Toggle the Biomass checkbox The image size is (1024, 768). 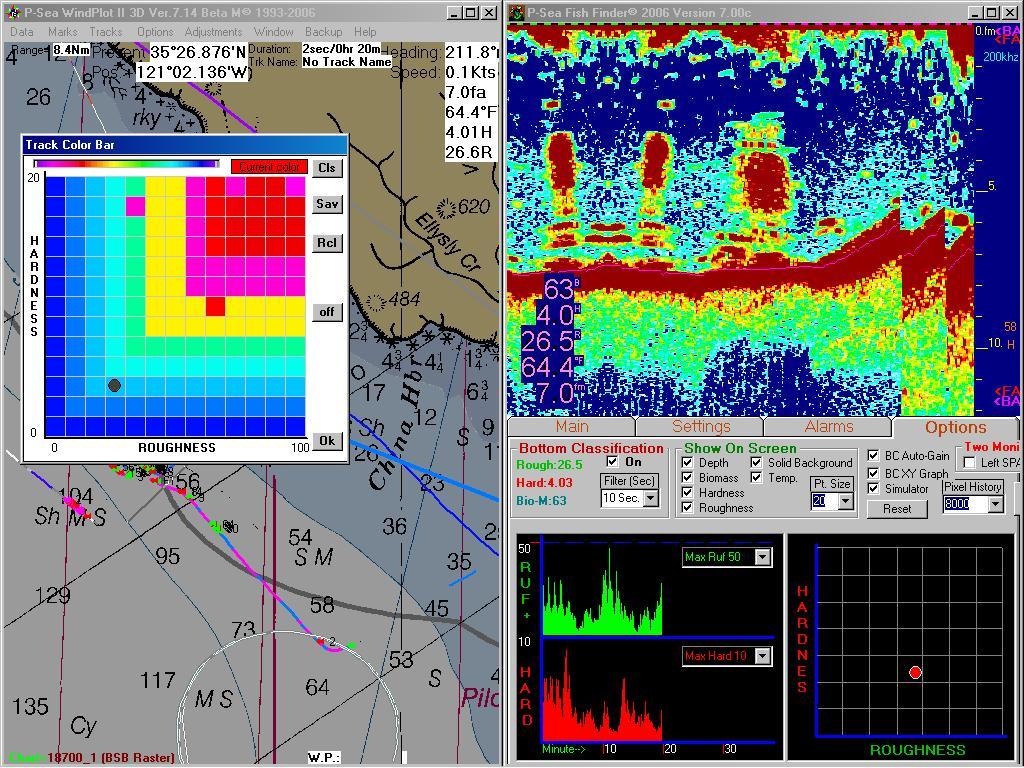coord(687,477)
